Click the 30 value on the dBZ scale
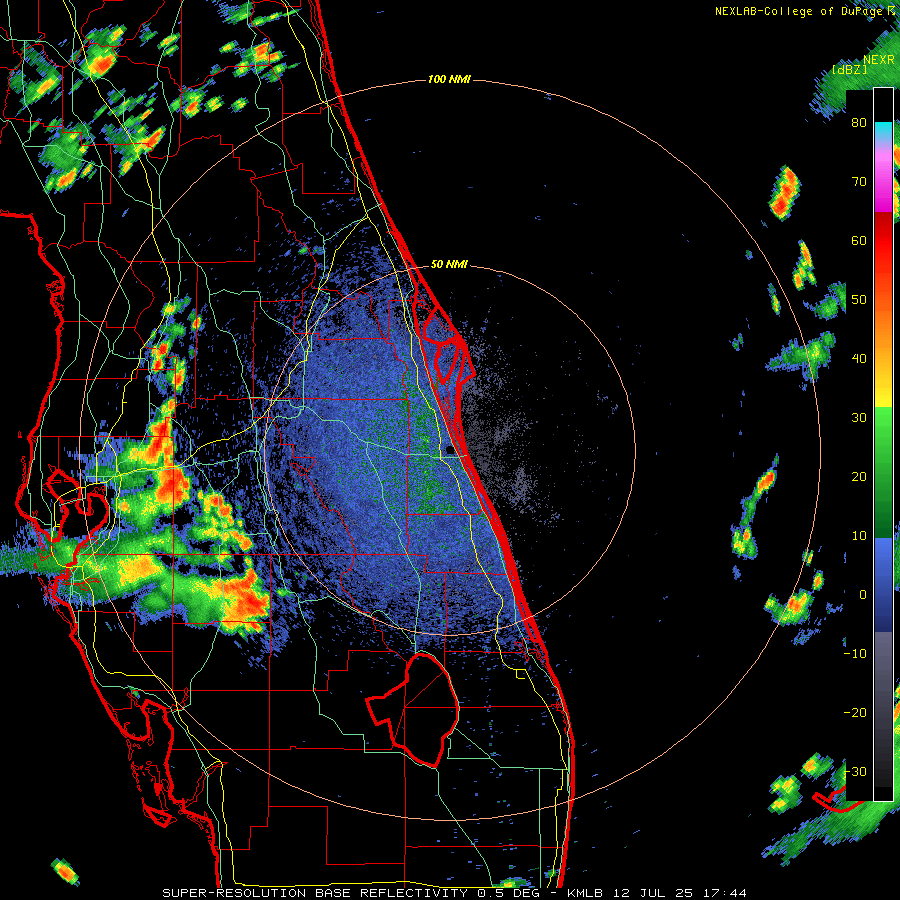Screen dimensions: 900x900 (x=859, y=417)
